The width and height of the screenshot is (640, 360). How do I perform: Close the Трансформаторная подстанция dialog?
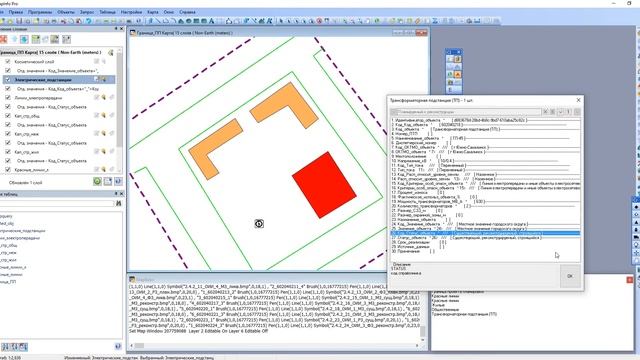578,100
